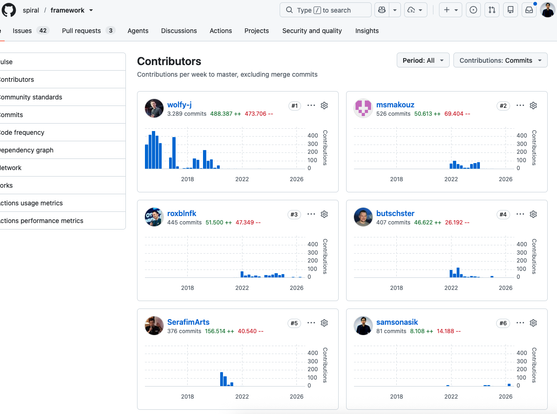
Task: Open more options for butschster card
Action: click(520, 214)
